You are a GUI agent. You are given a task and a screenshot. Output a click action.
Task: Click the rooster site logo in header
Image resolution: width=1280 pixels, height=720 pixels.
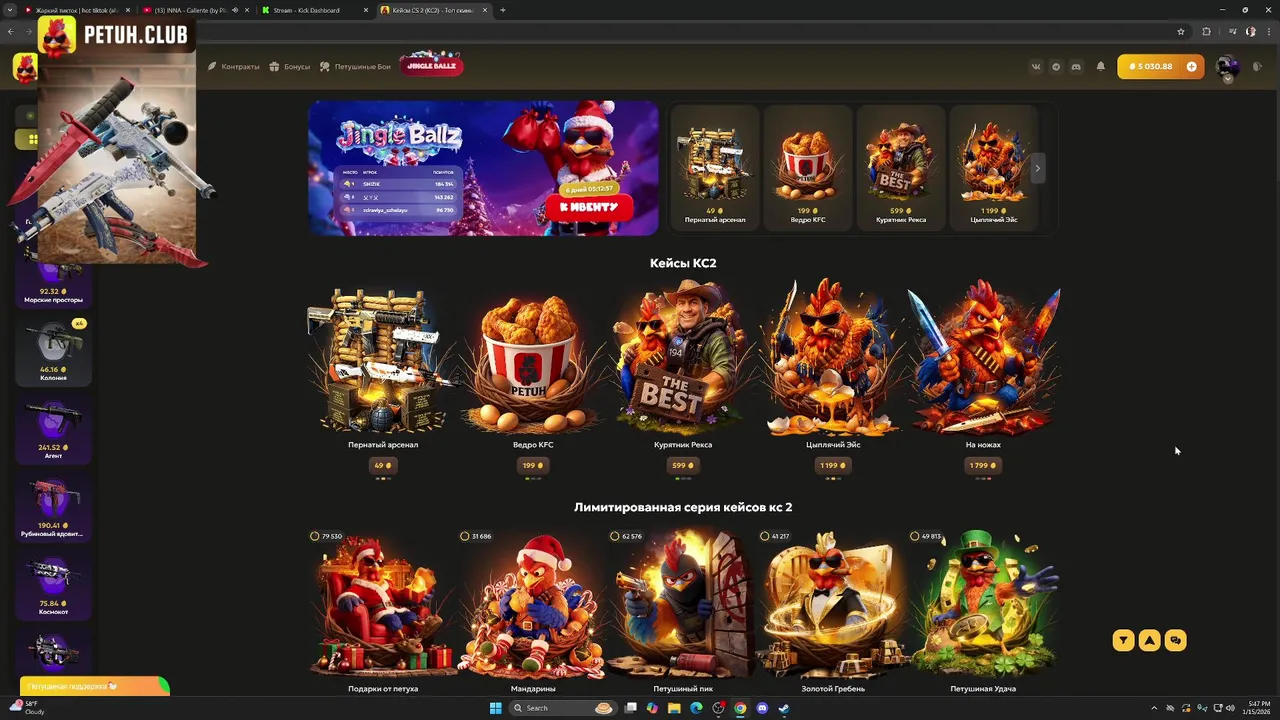[x=24, y=67]
